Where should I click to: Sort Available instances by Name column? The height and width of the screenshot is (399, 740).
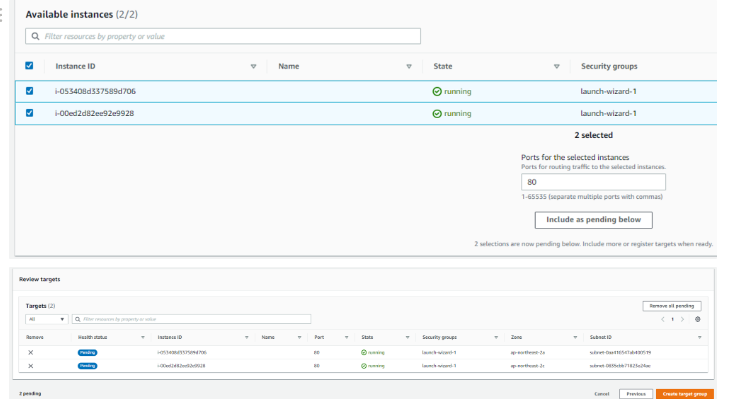coord(409,67)
